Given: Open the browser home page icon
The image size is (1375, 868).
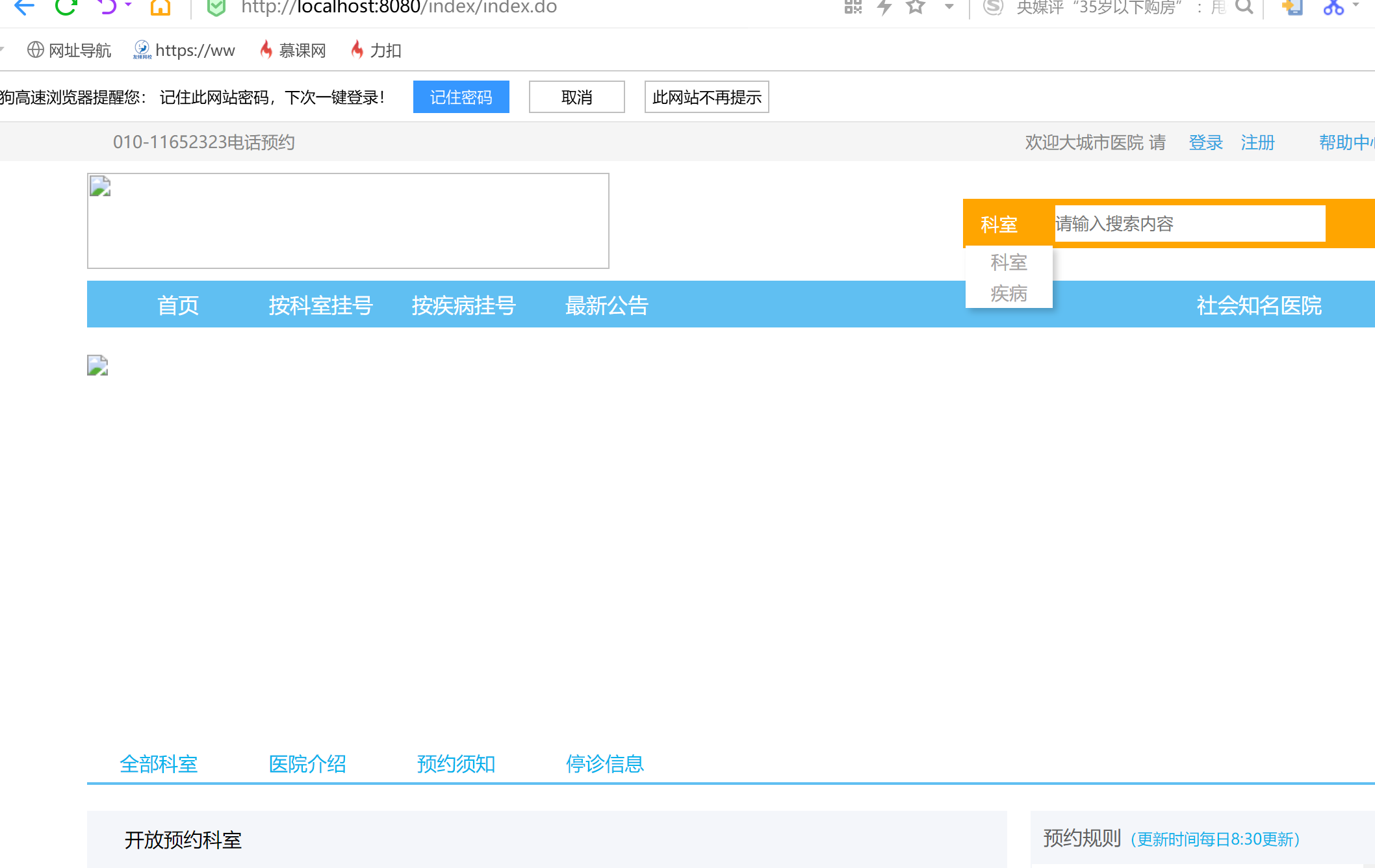Looking at the screenshot, I should (160, 6).
